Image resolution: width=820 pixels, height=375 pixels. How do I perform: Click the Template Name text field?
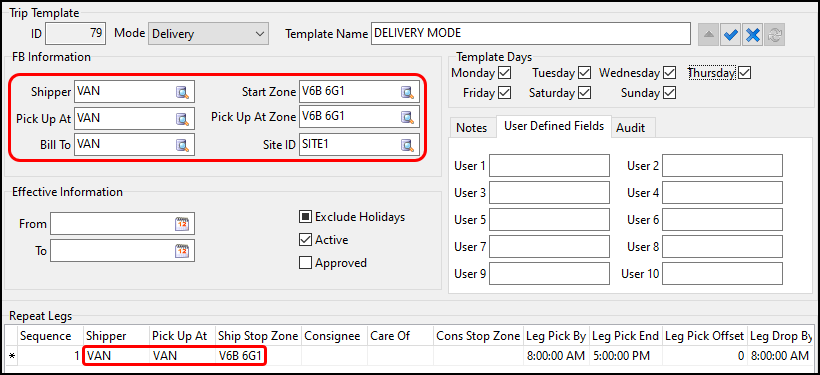coord(531,34)
